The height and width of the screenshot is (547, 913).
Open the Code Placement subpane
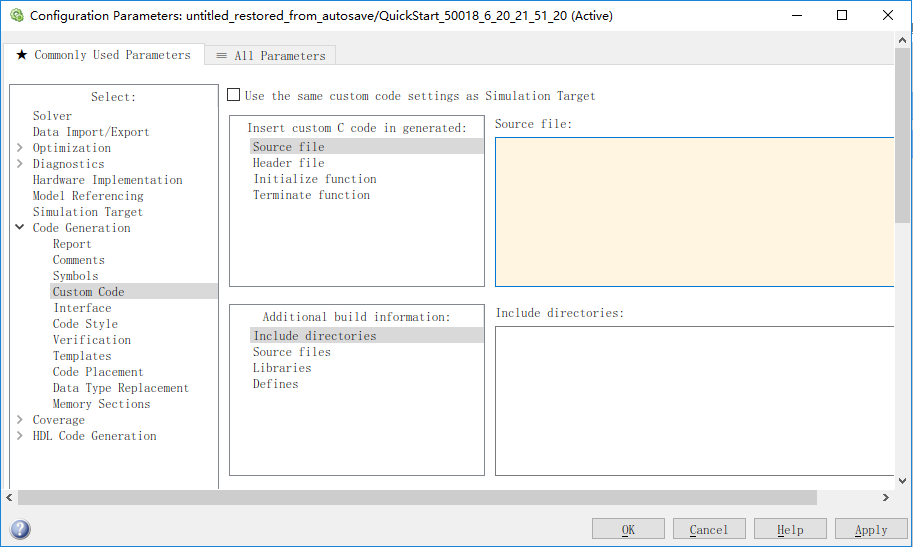tap(98, 372)
